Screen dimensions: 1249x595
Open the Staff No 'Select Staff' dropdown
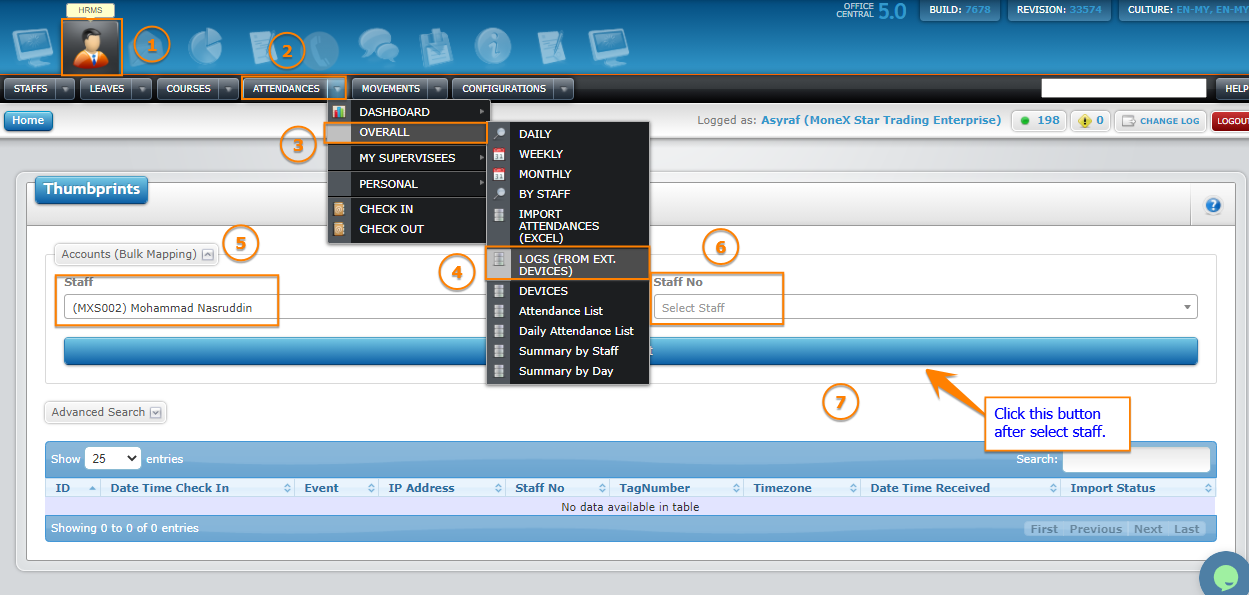(925, 307)
